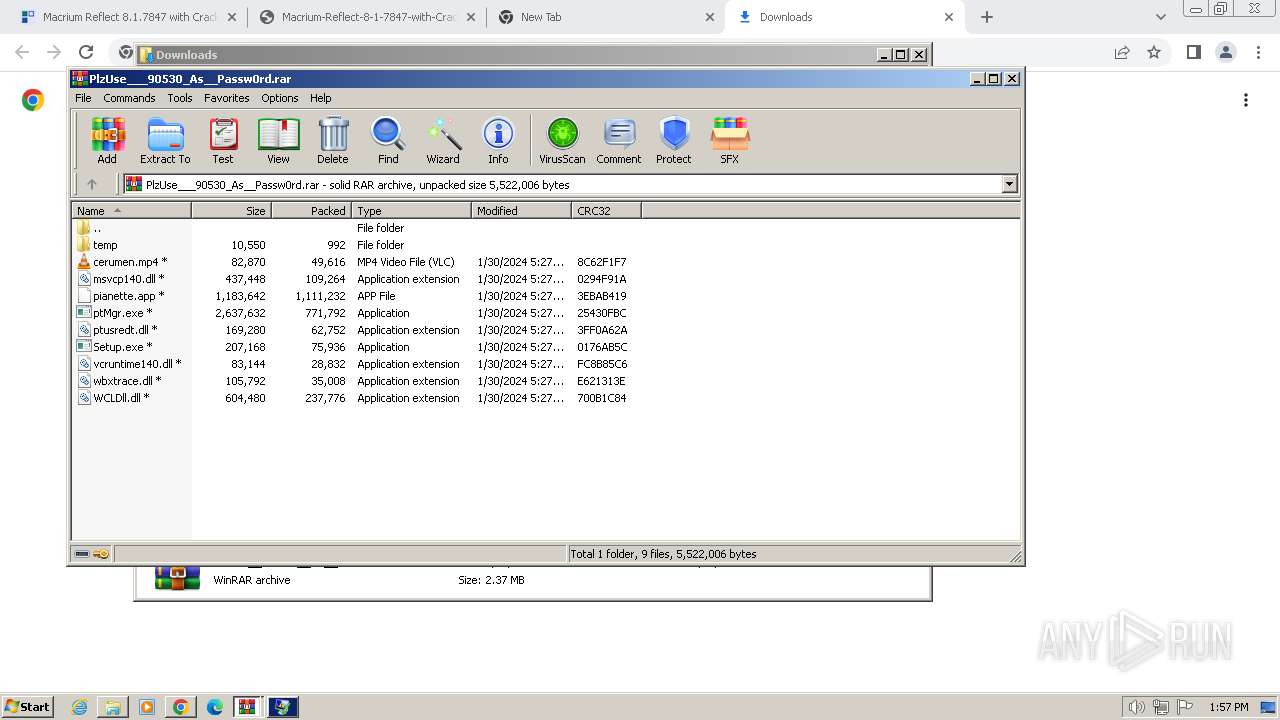Open Chrome side panel icon
This screenshot has height=720, width=1280.
1193,52
